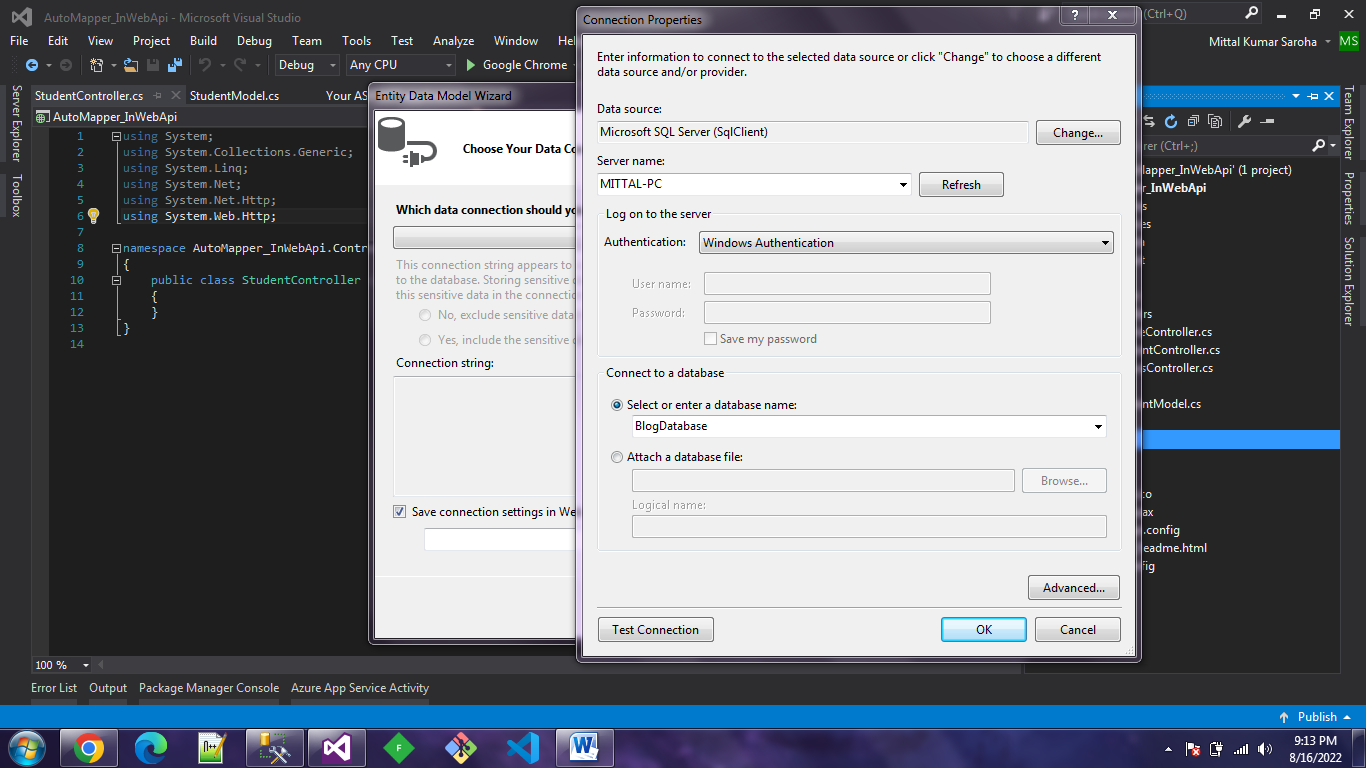Click OK in Connection Properties
This screenshot has width=1366, height=768.
point(984,630)
